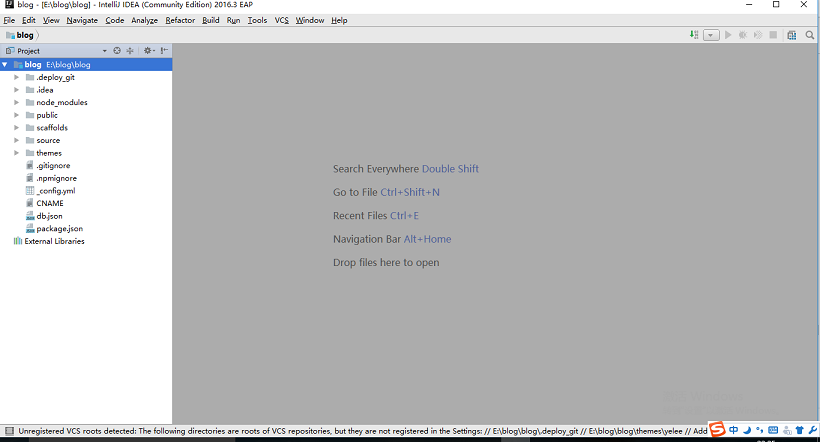The width and height of the screenshot is (820, 442).
Task: Toggle the punctuation mode icon
Action: pyautogui.click(x=759, y=430)
